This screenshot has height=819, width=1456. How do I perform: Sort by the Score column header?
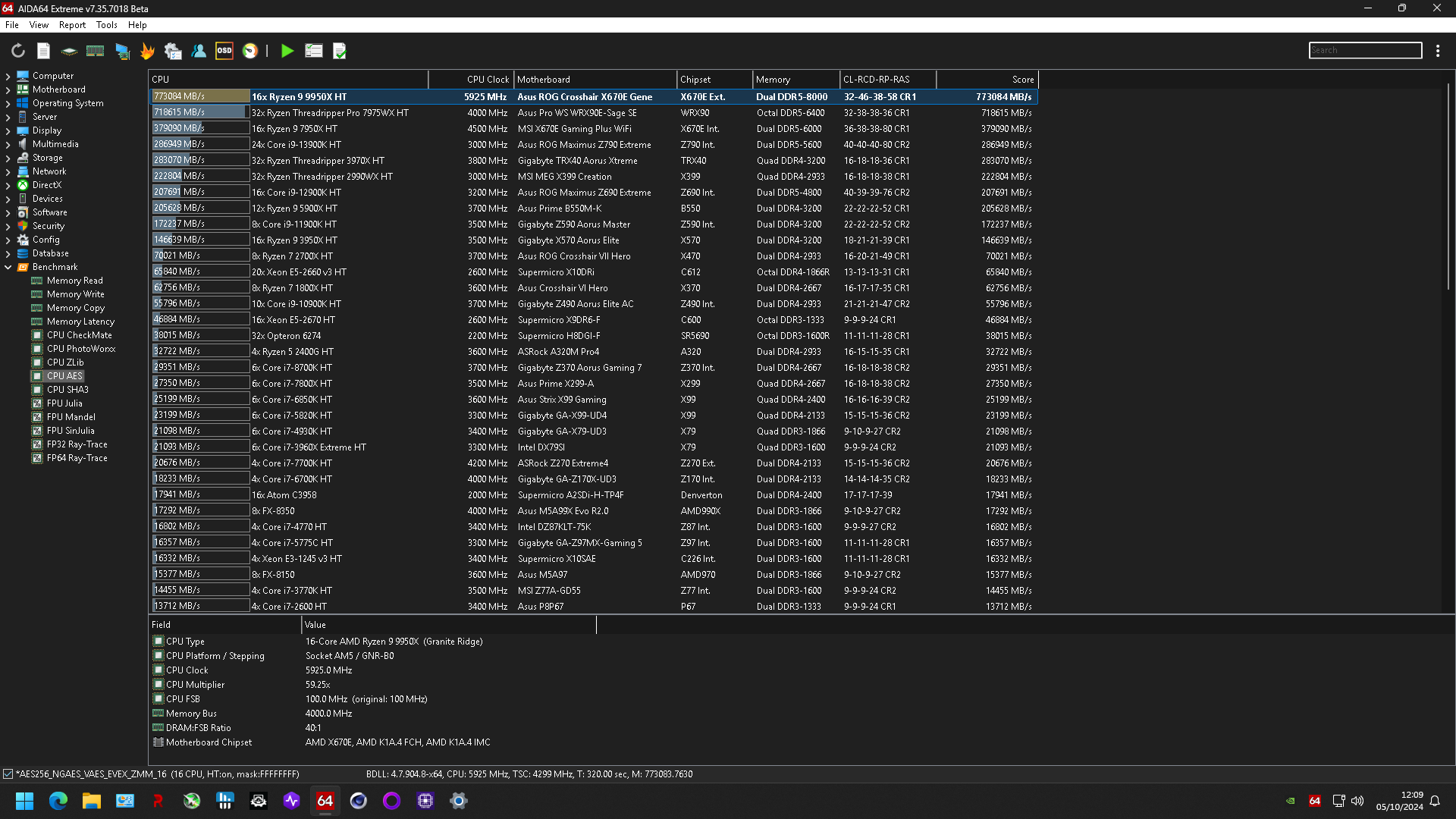1022,80
